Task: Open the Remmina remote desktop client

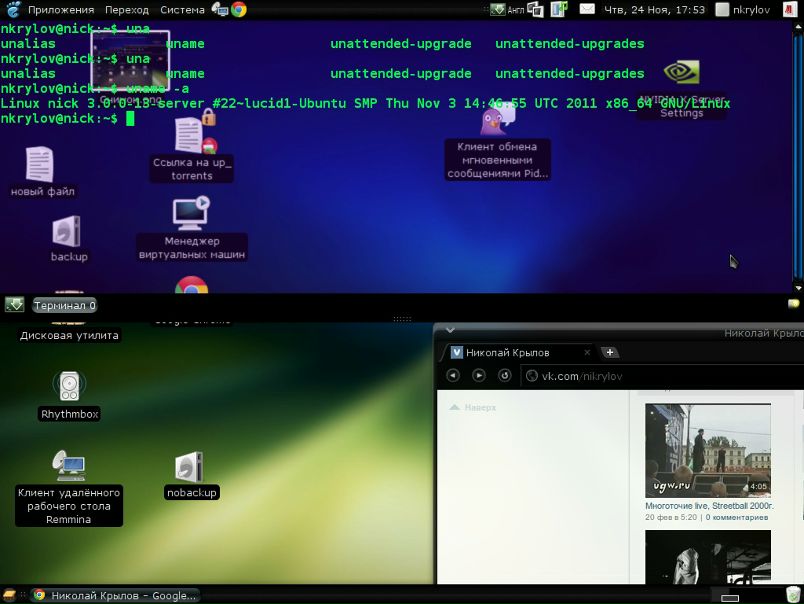Action: (x=69, y=467)
